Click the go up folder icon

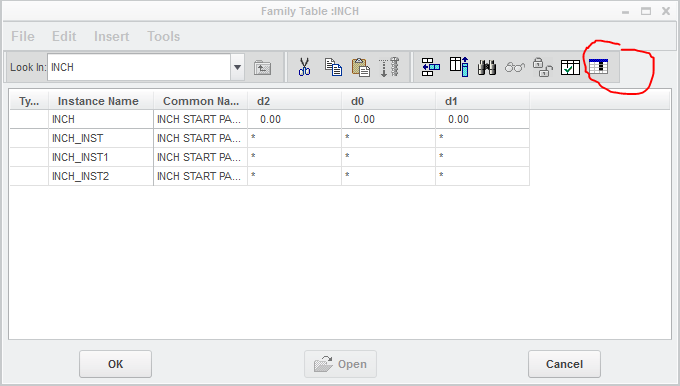pyautogui.click(x=262, y=67)
